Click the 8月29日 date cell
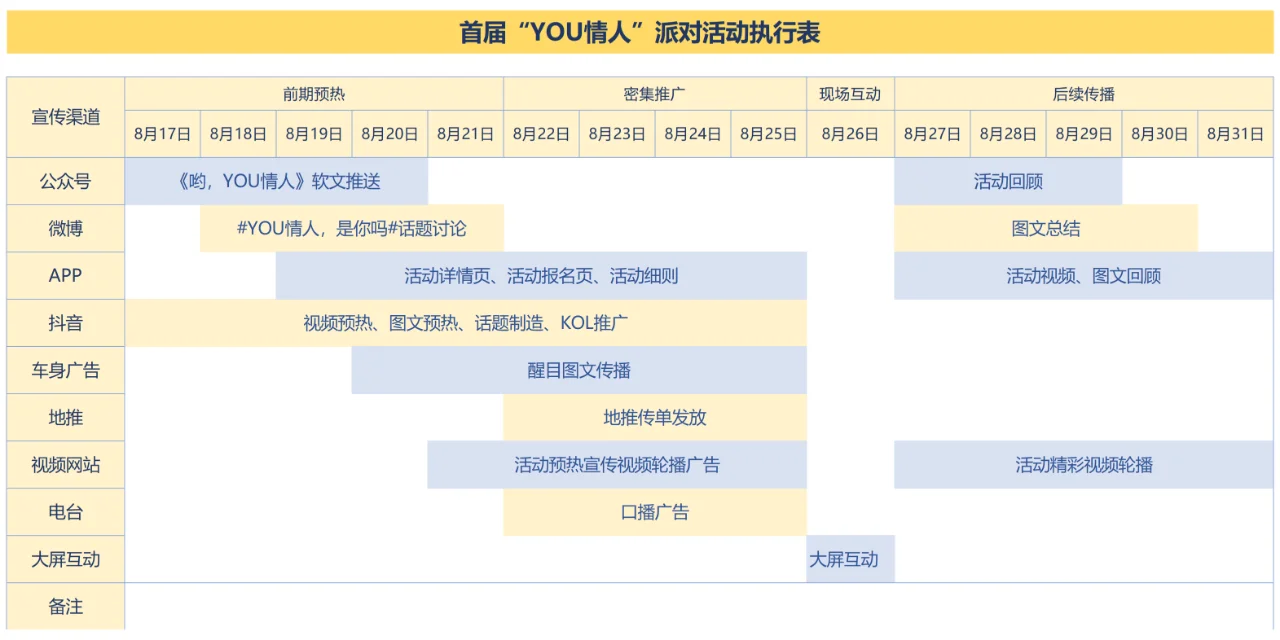The height and width of the screenshot is (640, 1280). tap(1084, 134)
